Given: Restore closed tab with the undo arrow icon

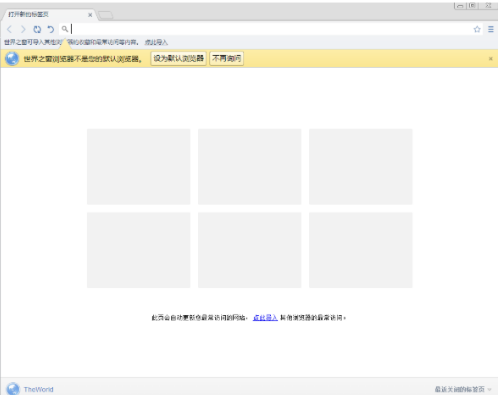Looking at the screenshot, I should pyautogui.click(x=50, y=29).
